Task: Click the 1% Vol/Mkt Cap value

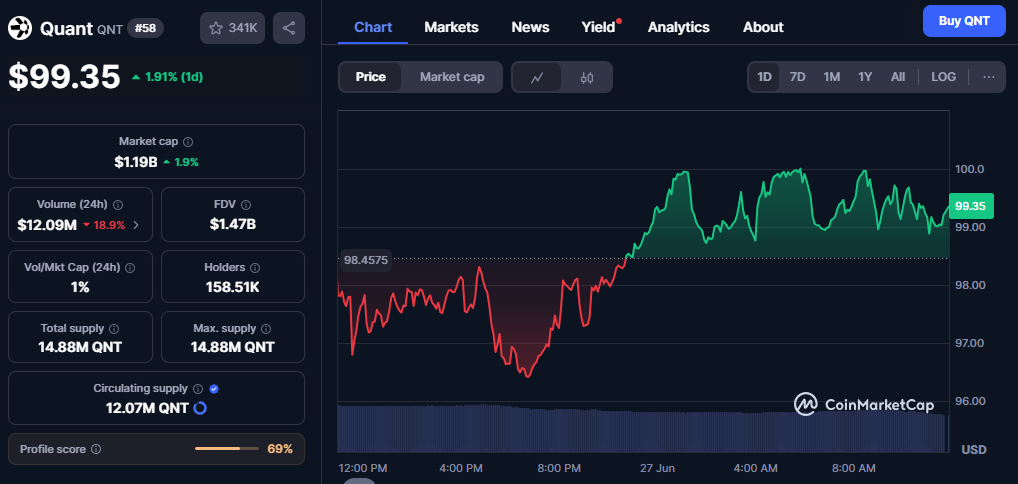Action: (x=80, y=287)
